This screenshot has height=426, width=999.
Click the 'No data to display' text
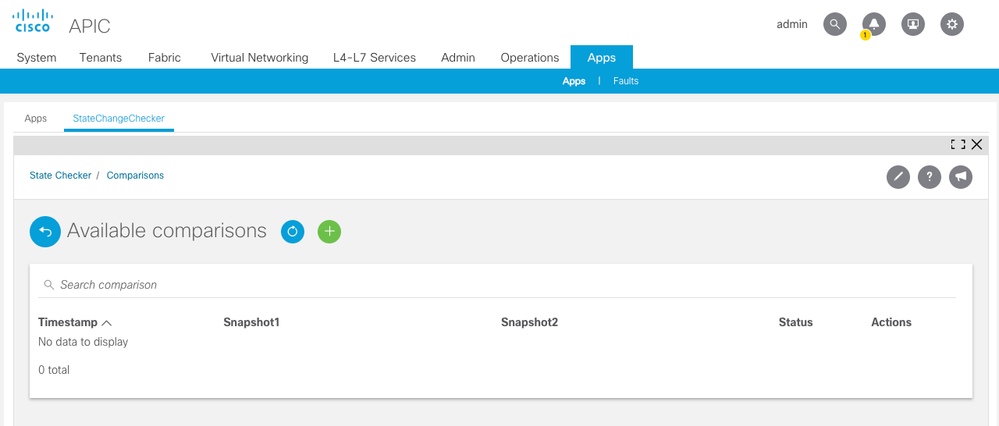(x=83, y=342)
